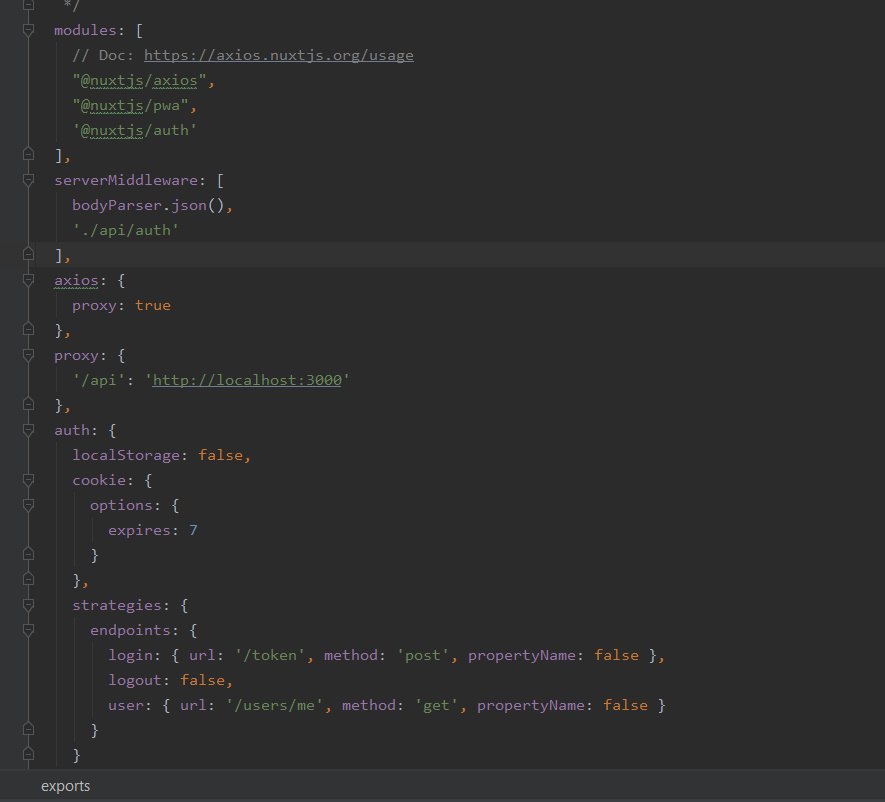Click the 'modules' property key
This screenshot has width=885, height=802.
[x=85, y=30]
